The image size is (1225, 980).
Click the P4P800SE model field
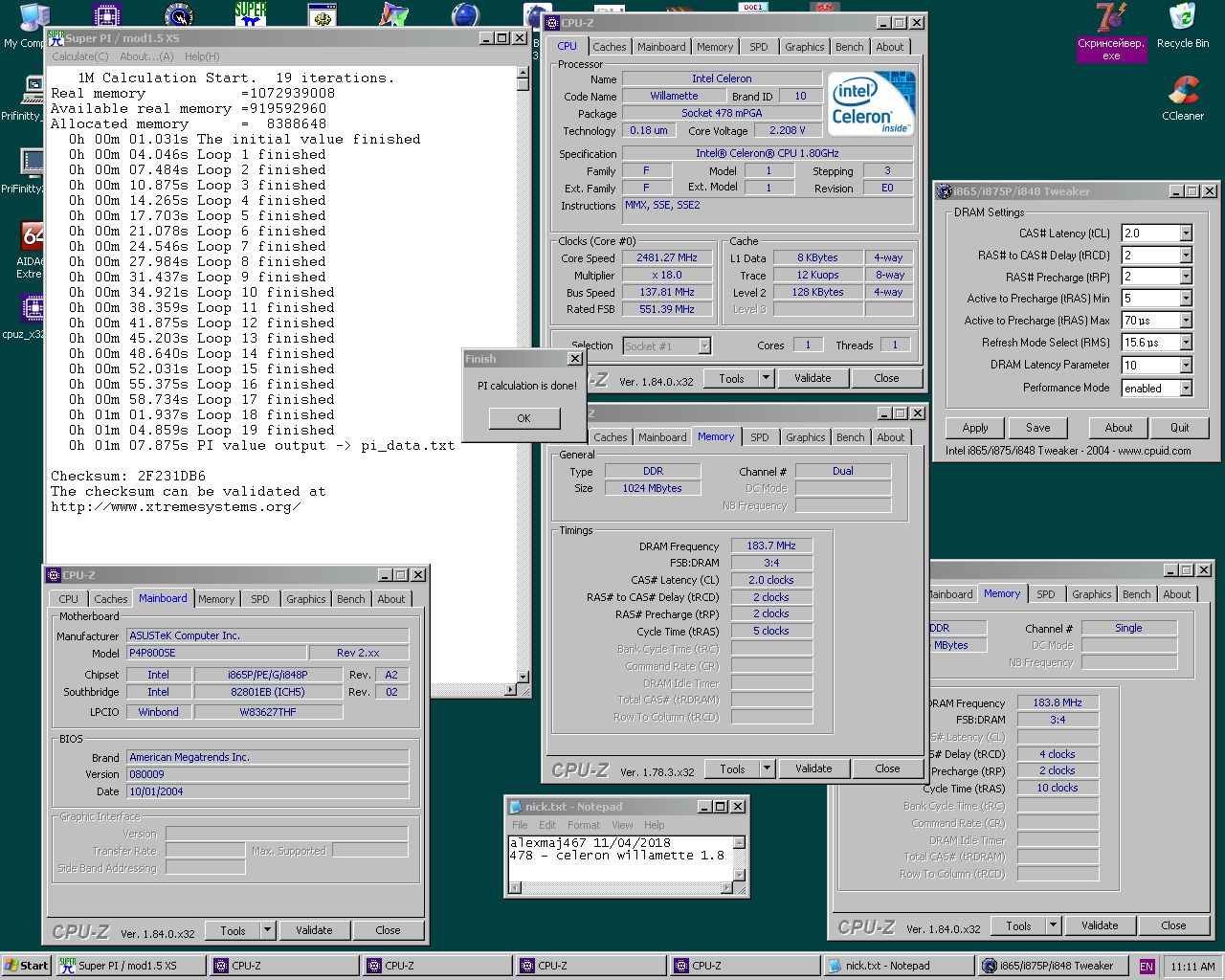pos(216,653)
